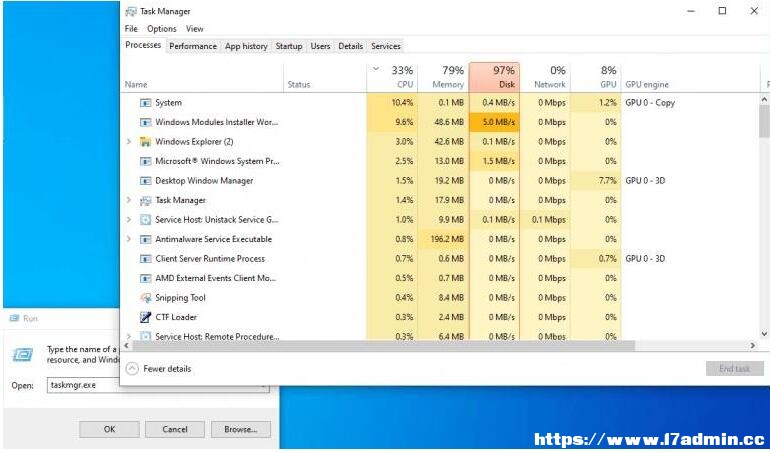
Task: Select the Desktop Window Manager process name
Action: point(204,181)
